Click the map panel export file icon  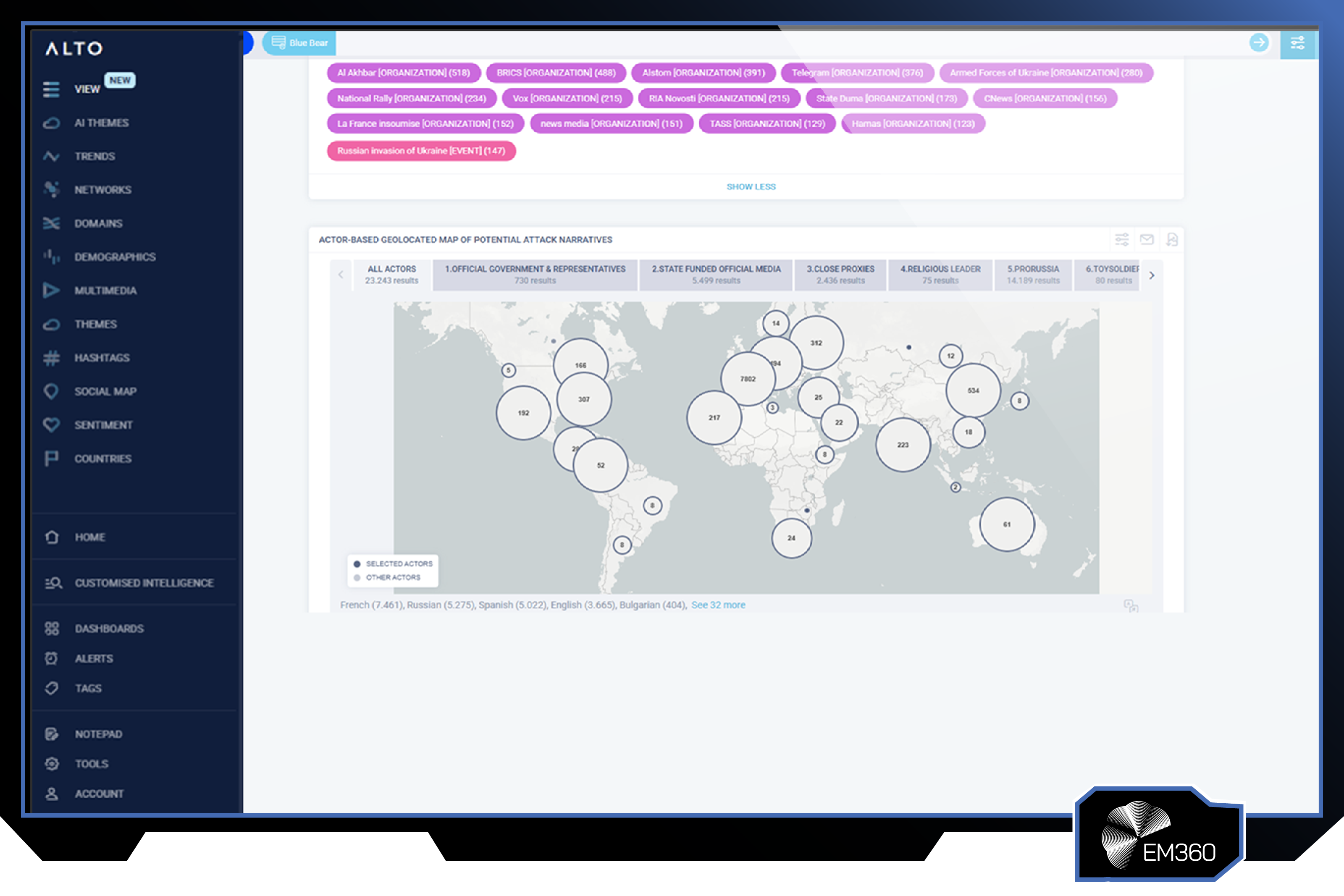click(x=1172, y=239)
